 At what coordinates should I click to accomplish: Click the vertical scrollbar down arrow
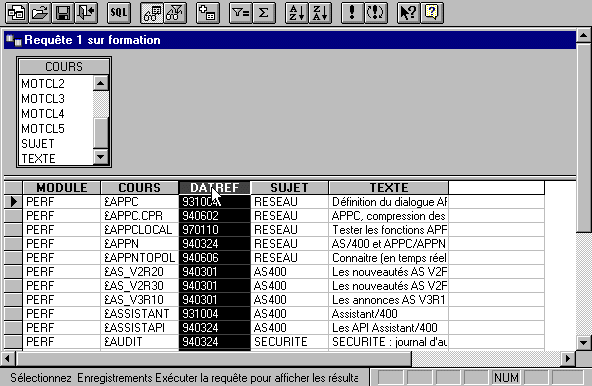(x=584, y=343)
